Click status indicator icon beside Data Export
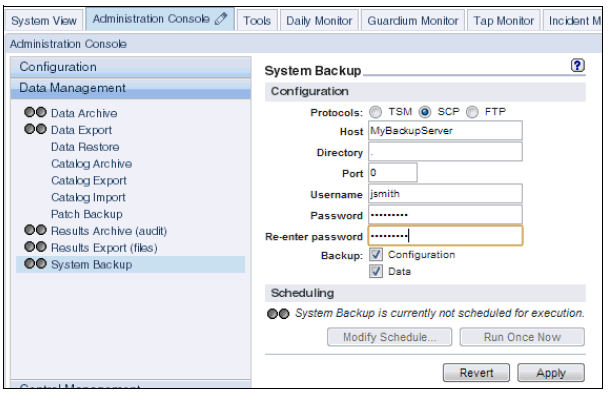The width and height of the screenshot is (608, 394). pyautogui.click(x=35, y=129)
